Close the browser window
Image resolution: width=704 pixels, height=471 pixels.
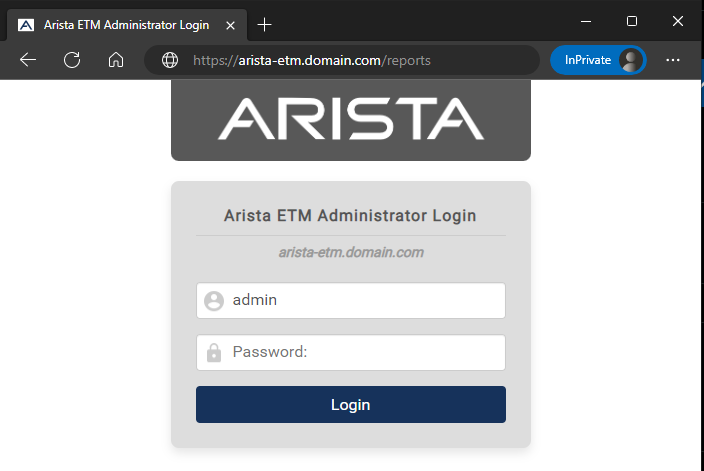click(x=678, y=21)
